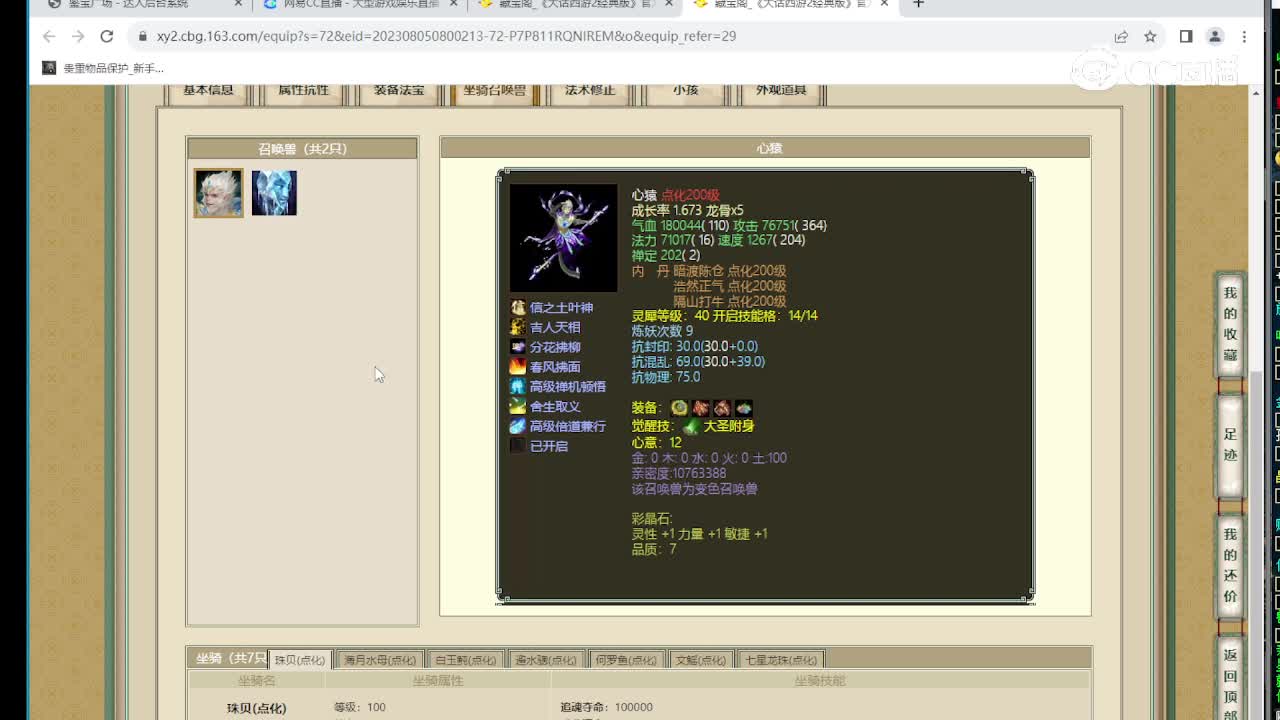Click the site lock icon in address bar
The height and width of the screenshot is (720, 1280).
pos(143,36)
